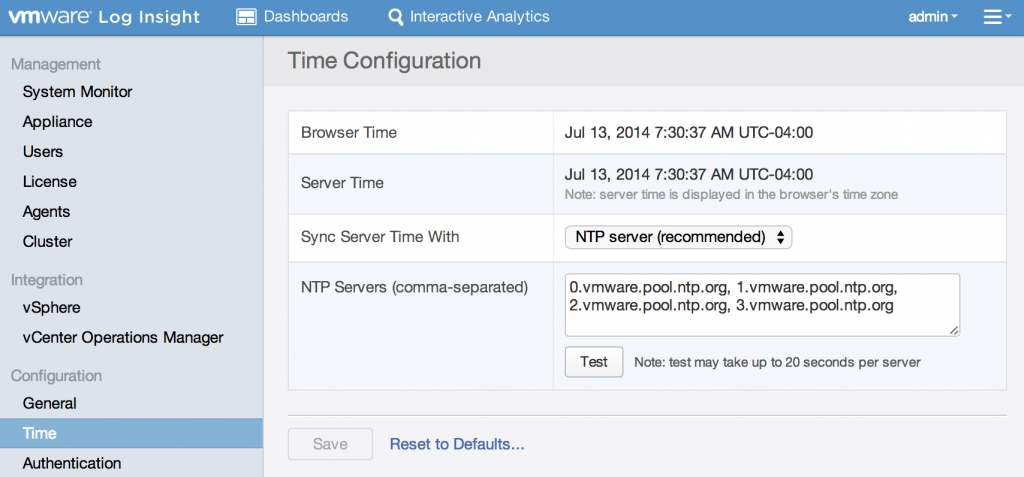Click the Dashboards grid icon
This screenshot has height=477, width=1024.
246,17
